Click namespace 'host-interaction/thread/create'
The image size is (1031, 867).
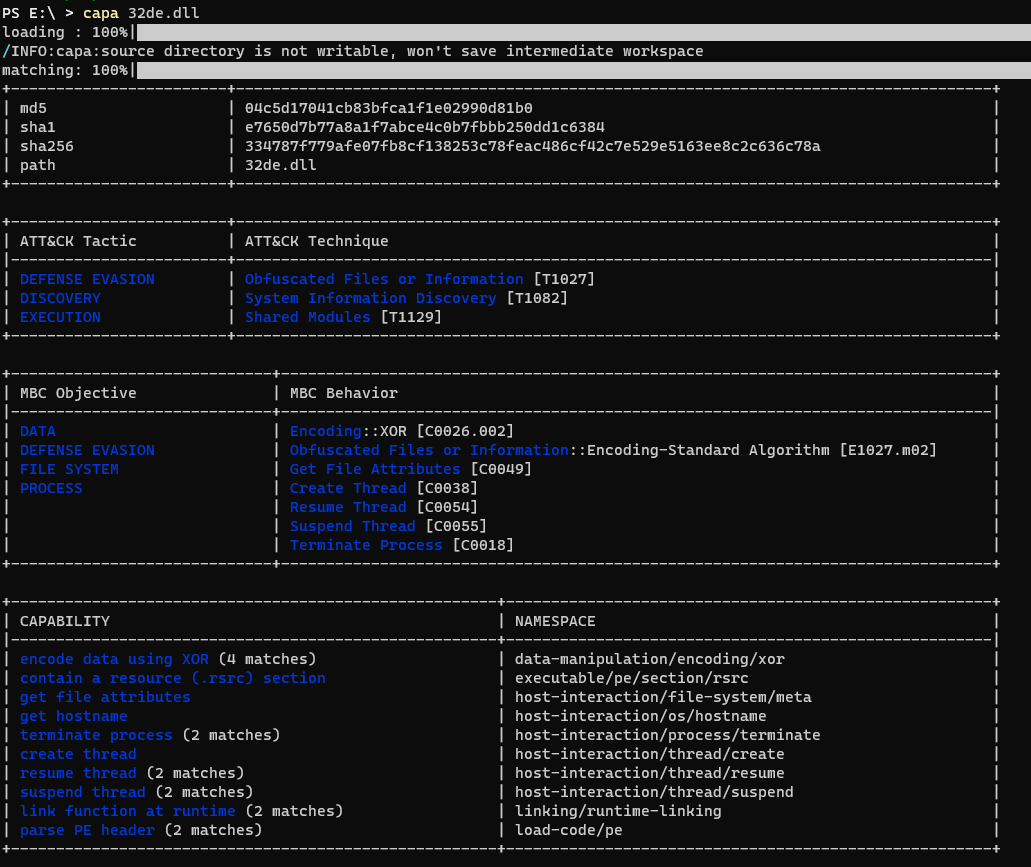pyautogui.click(x=650, y=755)
